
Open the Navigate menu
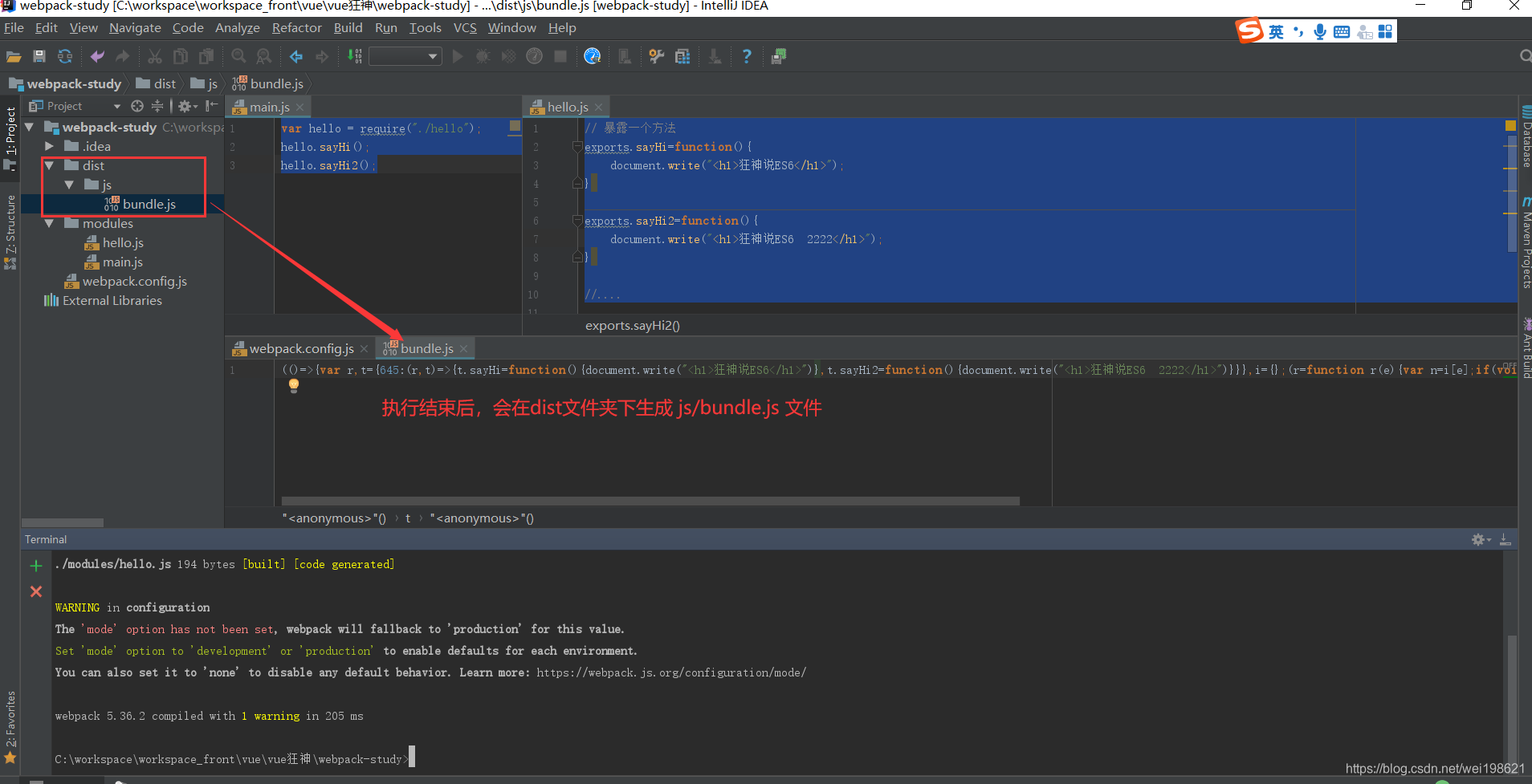(x=135, y=27)
